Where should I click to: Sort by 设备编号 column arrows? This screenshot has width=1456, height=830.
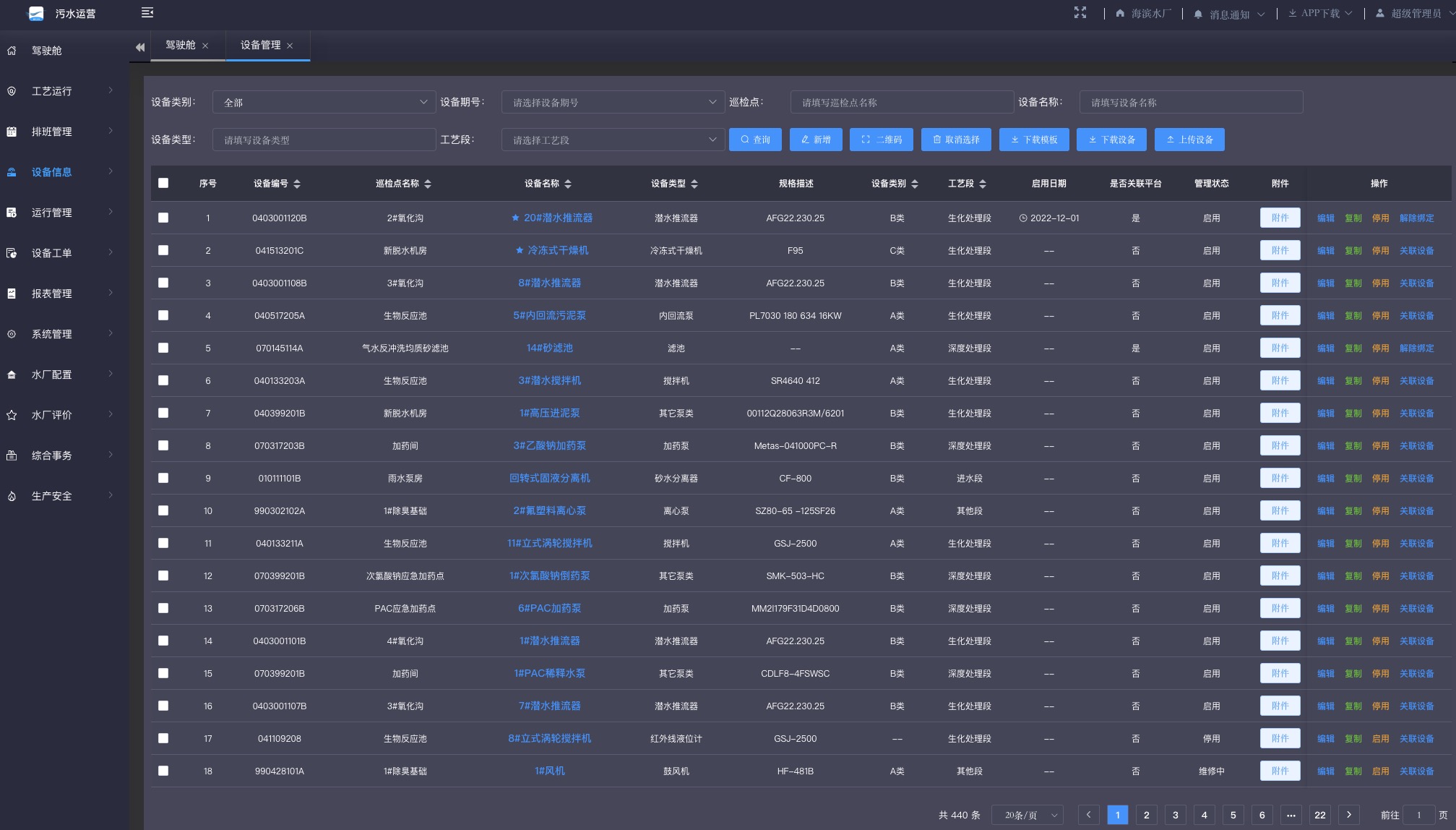[297, 184]
